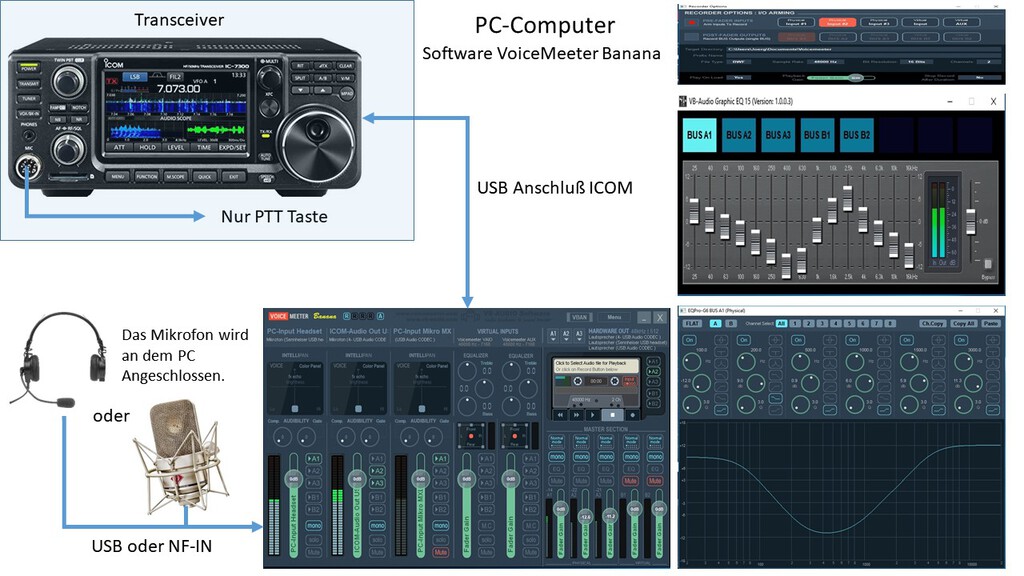
Task: Solo the ICOM-Audio Out strip
Action: [377, 540]
